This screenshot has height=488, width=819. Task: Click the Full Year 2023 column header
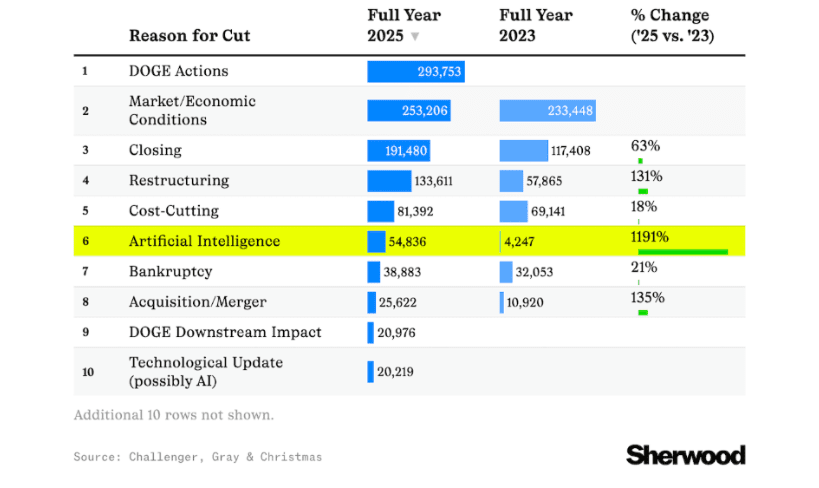point(536,26)
